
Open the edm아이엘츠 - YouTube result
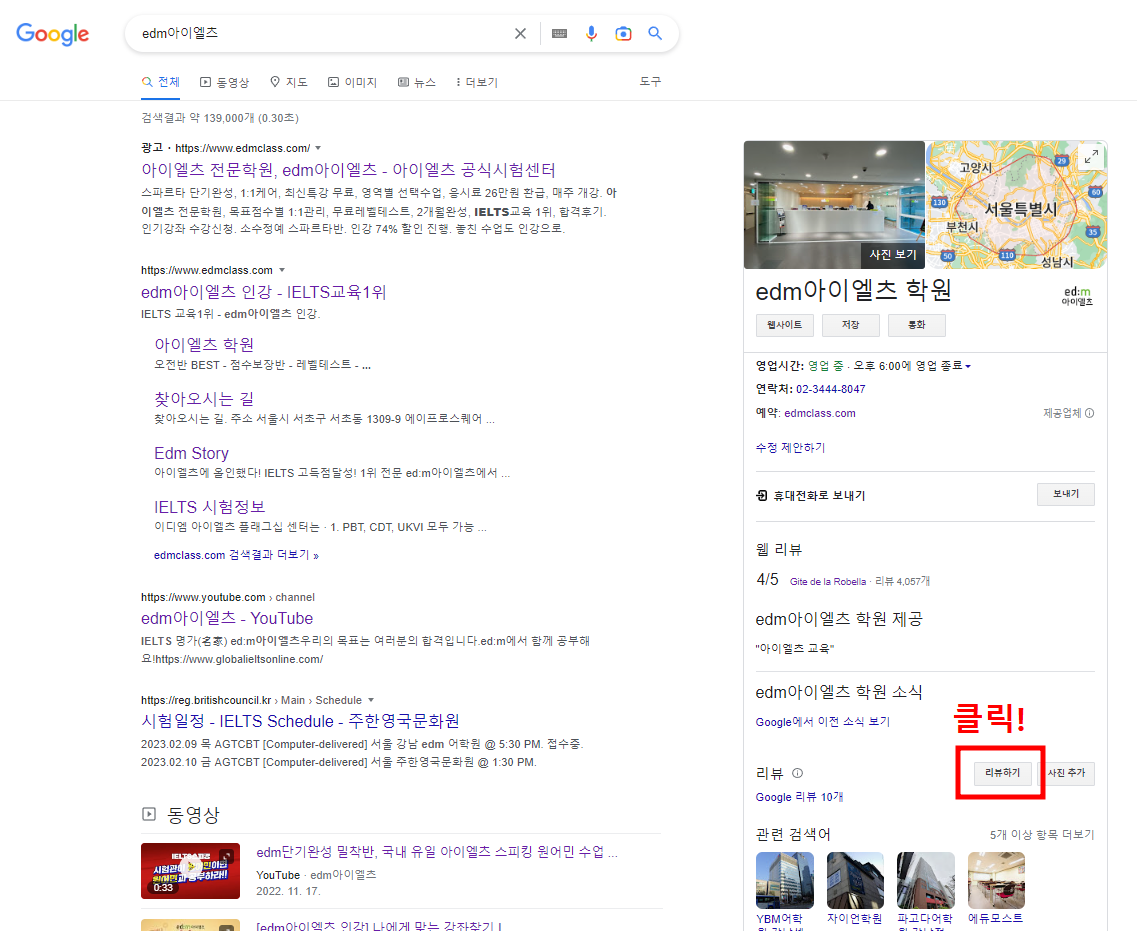[227, 618]
